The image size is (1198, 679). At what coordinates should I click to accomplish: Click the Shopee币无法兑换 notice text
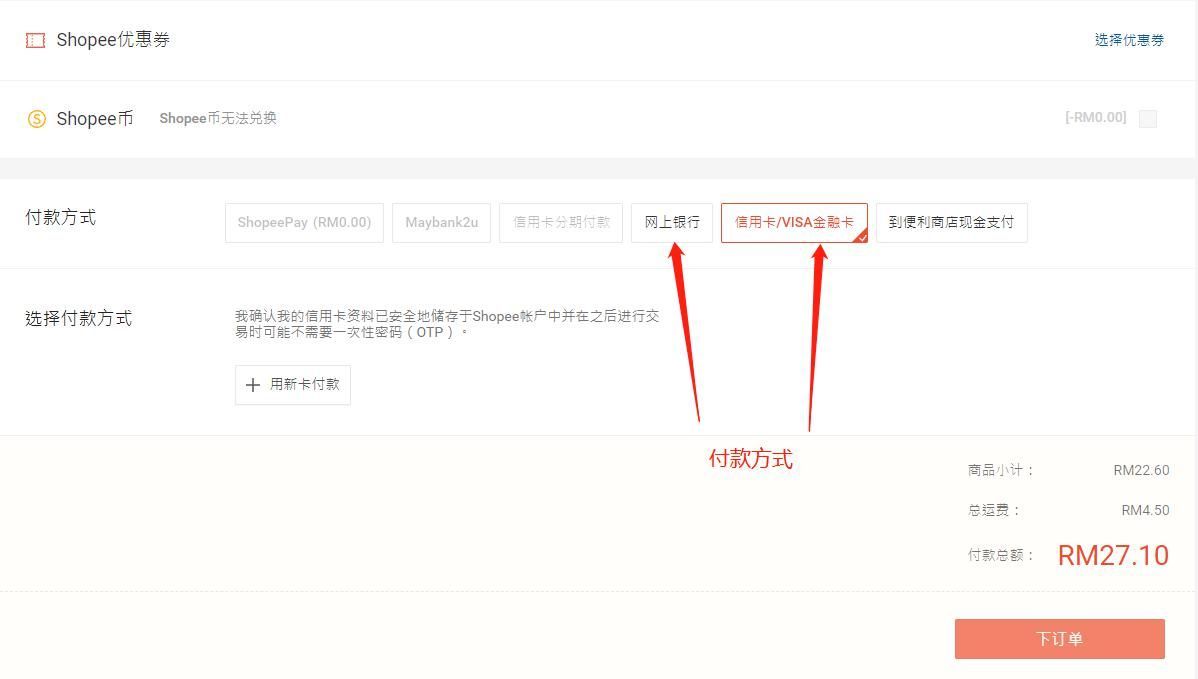tap(218, 118)
